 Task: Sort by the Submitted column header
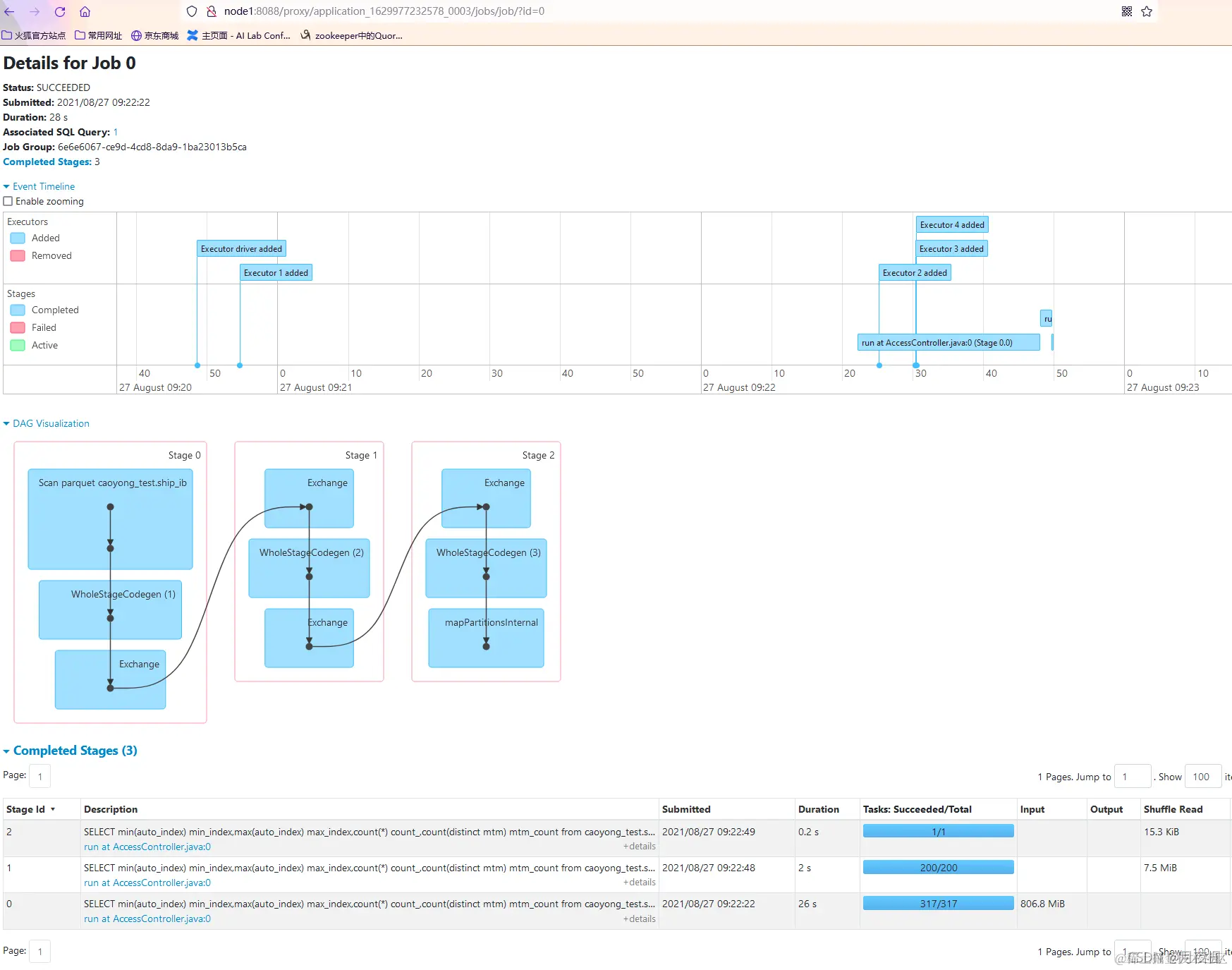pos(686,809)
